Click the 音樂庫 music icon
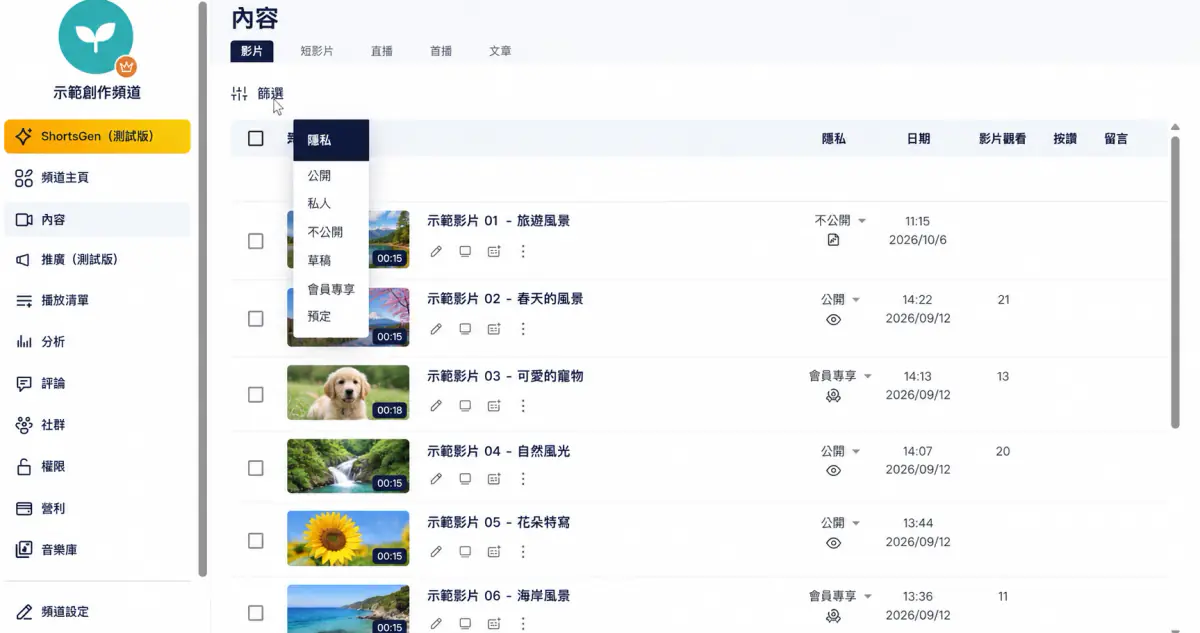 24,550
